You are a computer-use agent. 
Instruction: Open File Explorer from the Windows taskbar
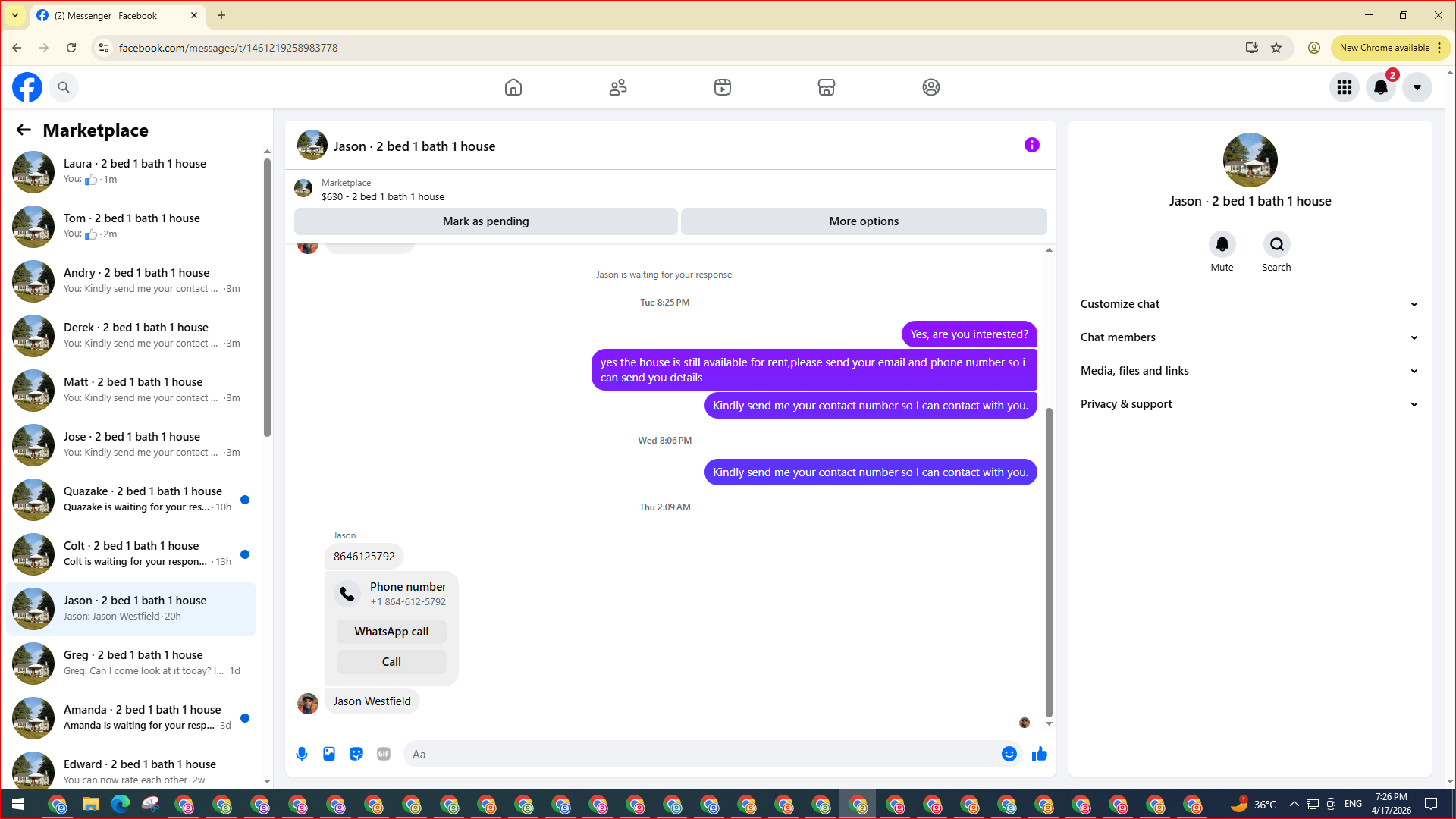[91, 804]
